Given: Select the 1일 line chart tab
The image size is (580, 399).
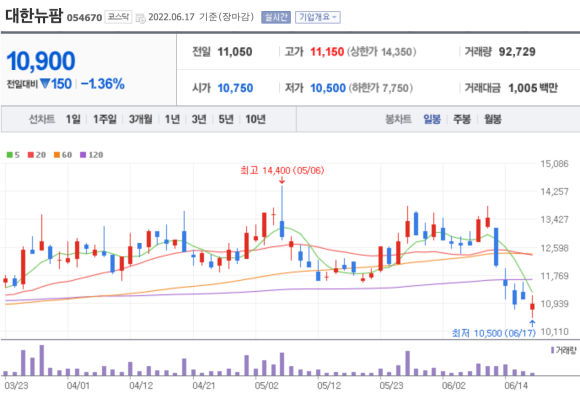Looking at the screenshot, I should pos(73,119).
